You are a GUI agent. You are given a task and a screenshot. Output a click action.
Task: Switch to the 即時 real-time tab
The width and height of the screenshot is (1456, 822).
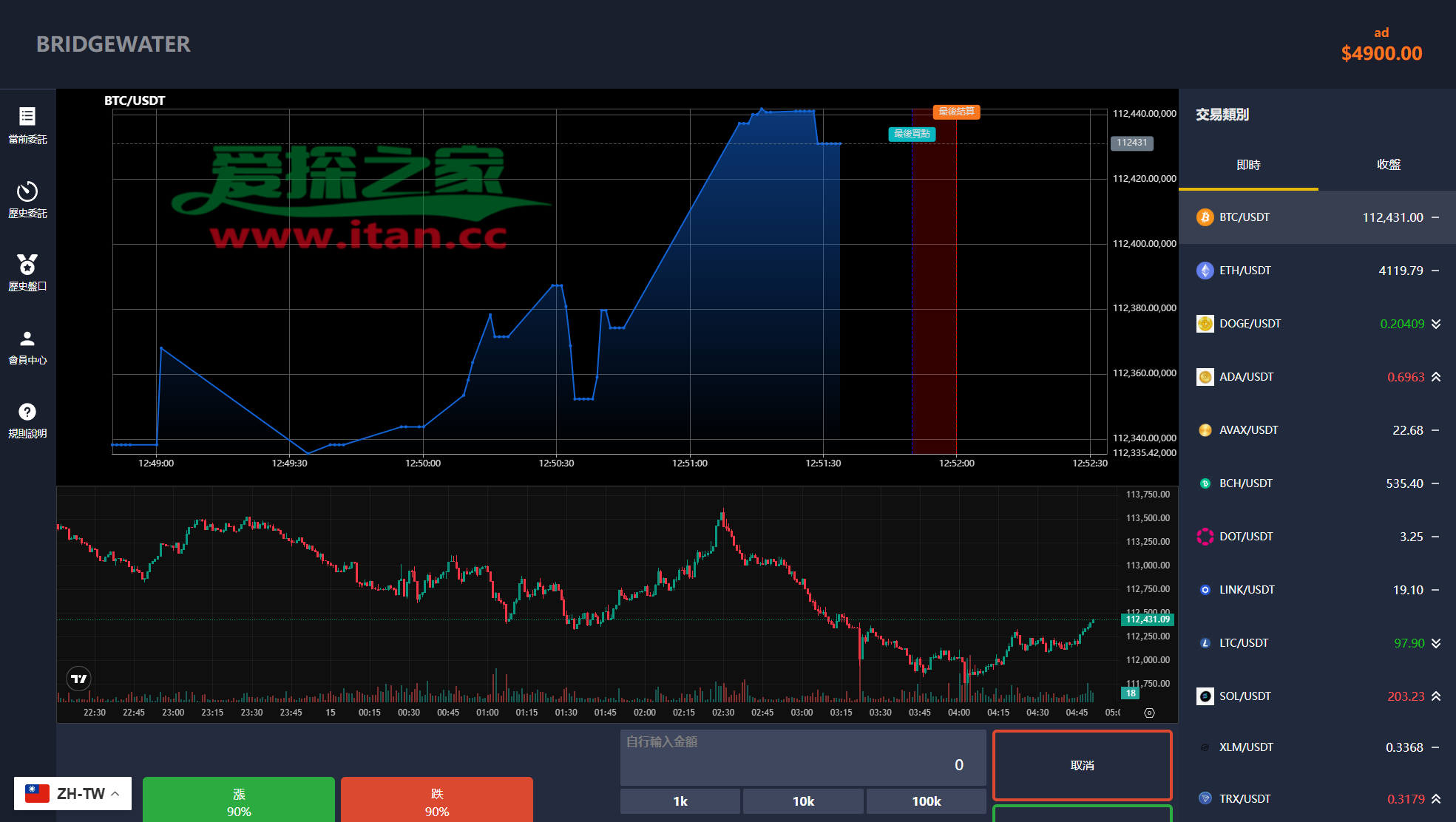click(1248, 165)
